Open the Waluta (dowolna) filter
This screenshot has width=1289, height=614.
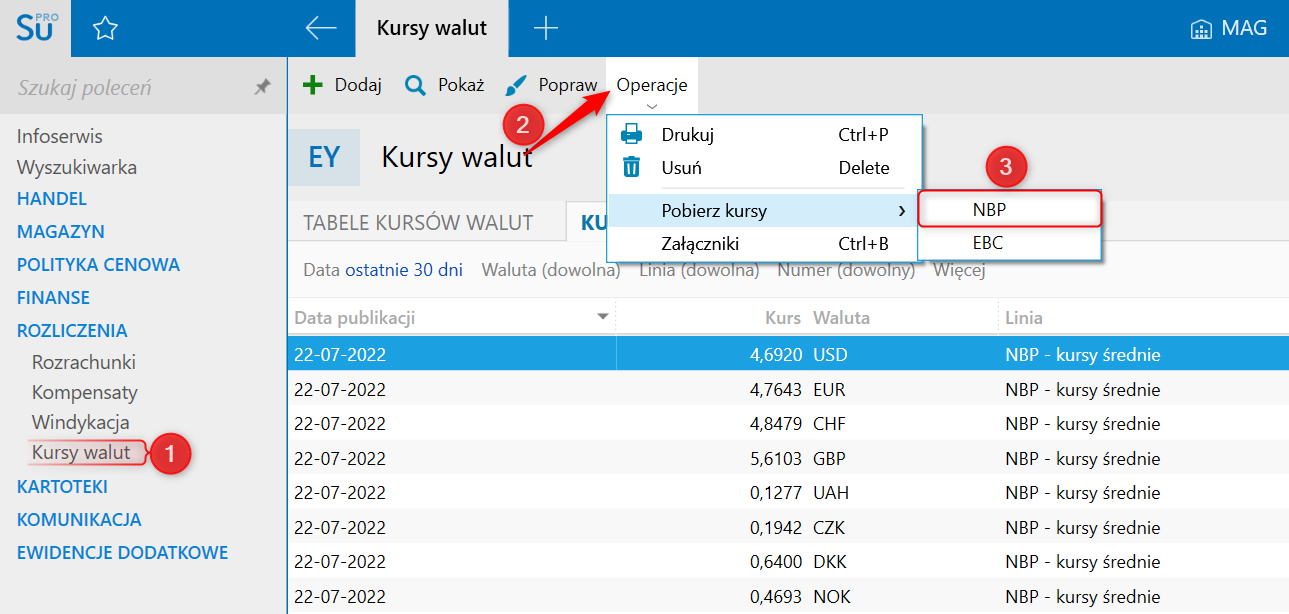click(551, 270)
